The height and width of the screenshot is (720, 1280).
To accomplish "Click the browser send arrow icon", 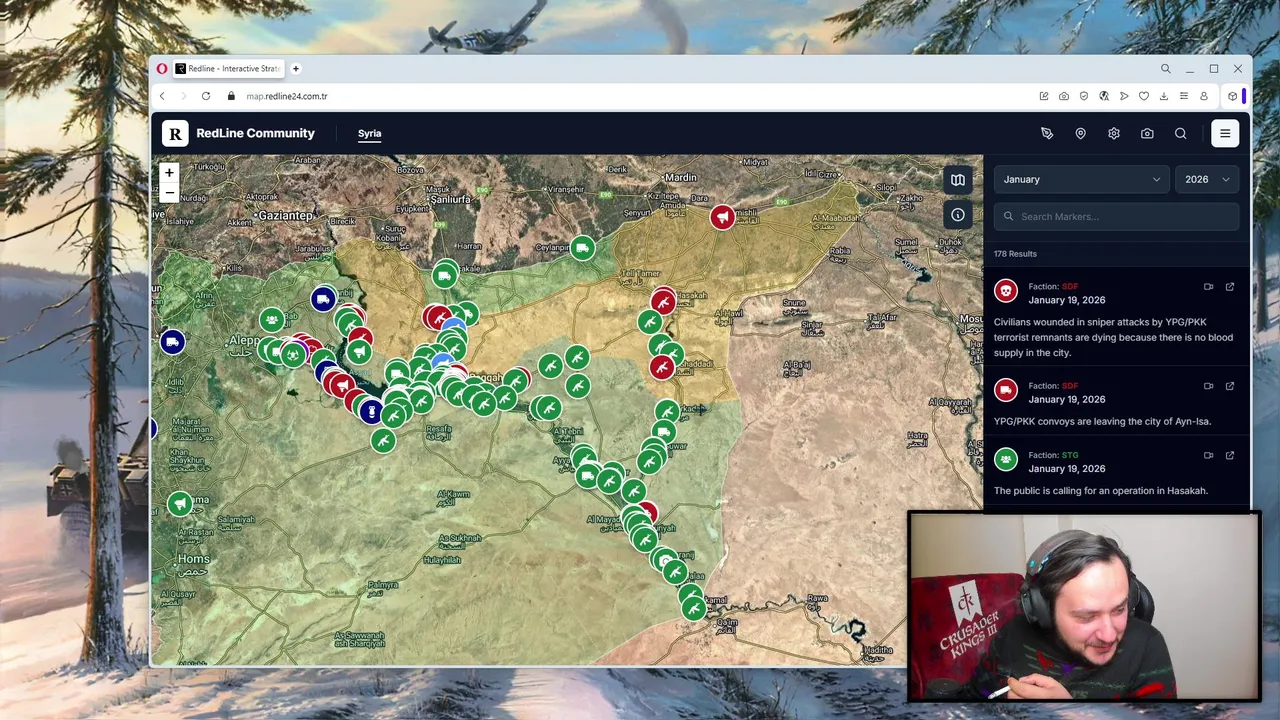I will [x=1124, y=96].
